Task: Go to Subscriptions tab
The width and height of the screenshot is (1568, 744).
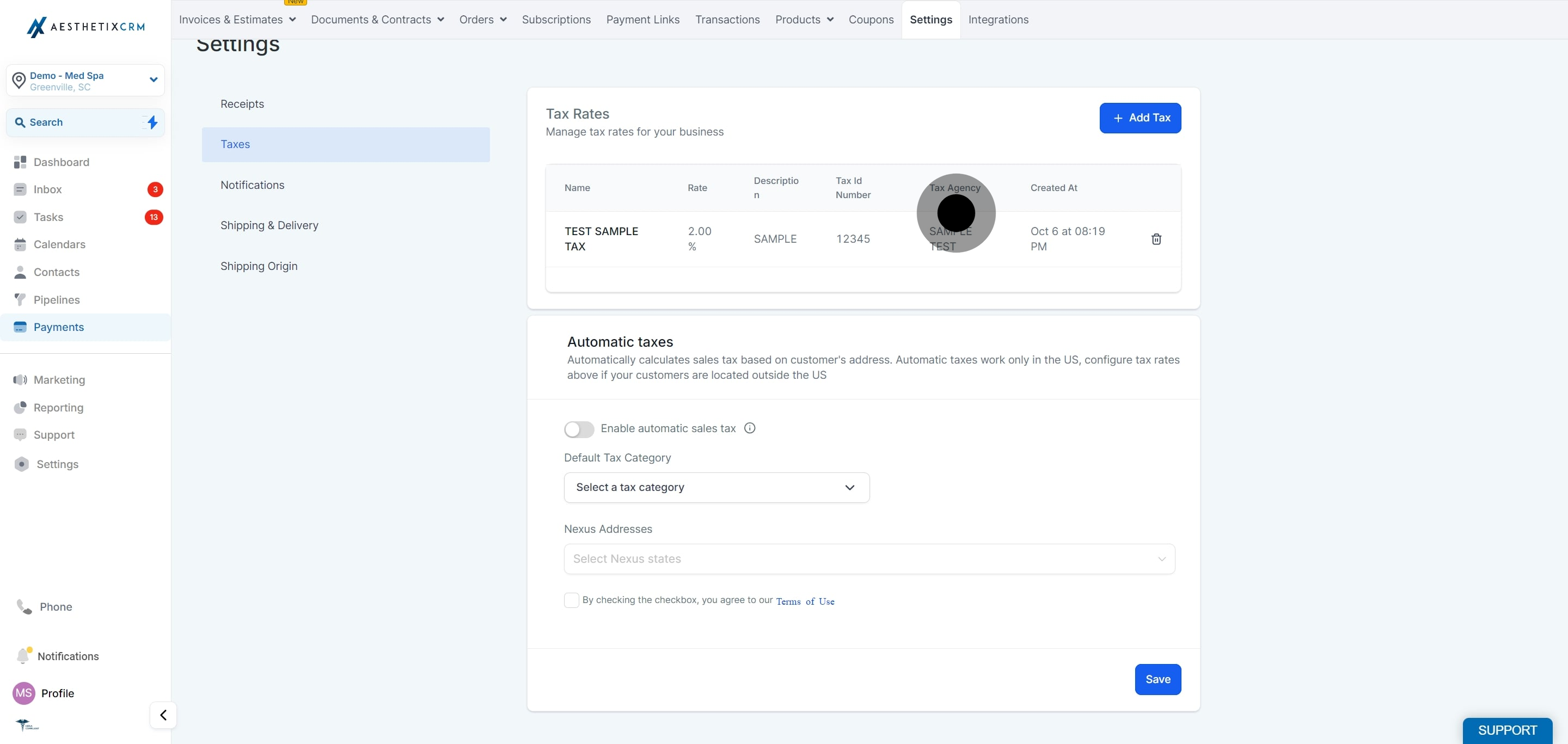Action: (556, 20)
